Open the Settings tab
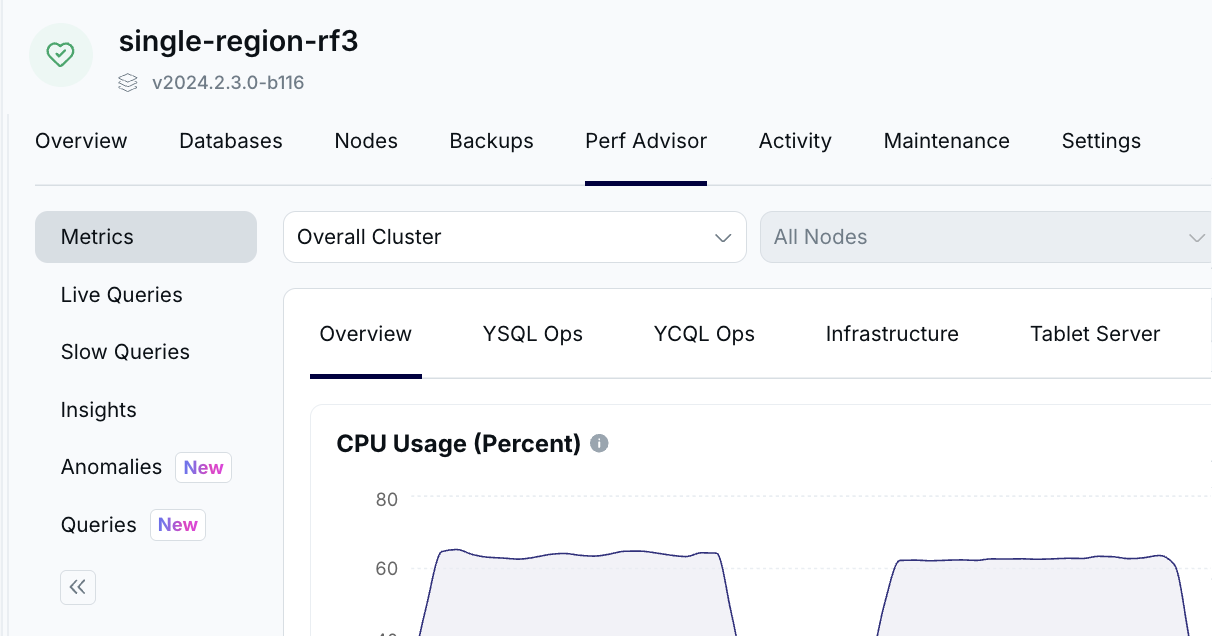 (x=1101, y=141)
